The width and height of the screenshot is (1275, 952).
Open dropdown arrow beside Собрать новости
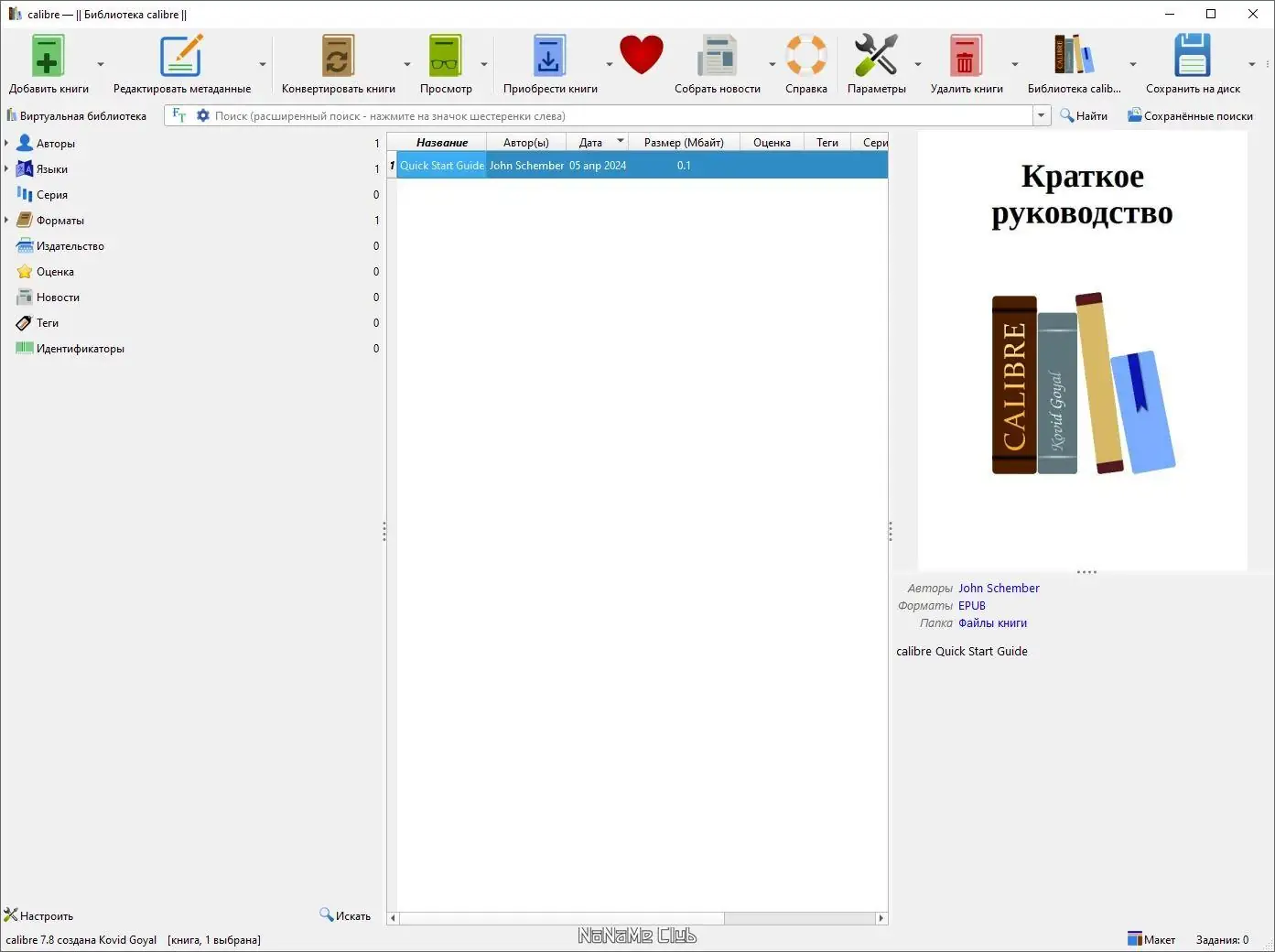coord(773,64)
